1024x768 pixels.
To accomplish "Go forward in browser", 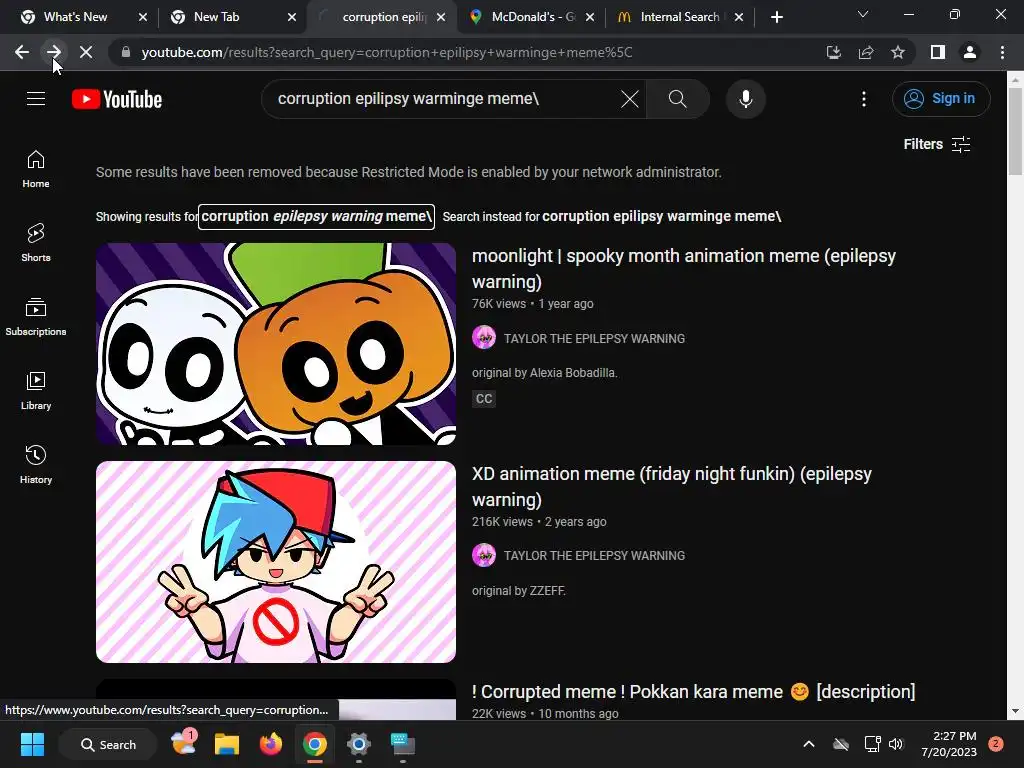I will 54,52.
